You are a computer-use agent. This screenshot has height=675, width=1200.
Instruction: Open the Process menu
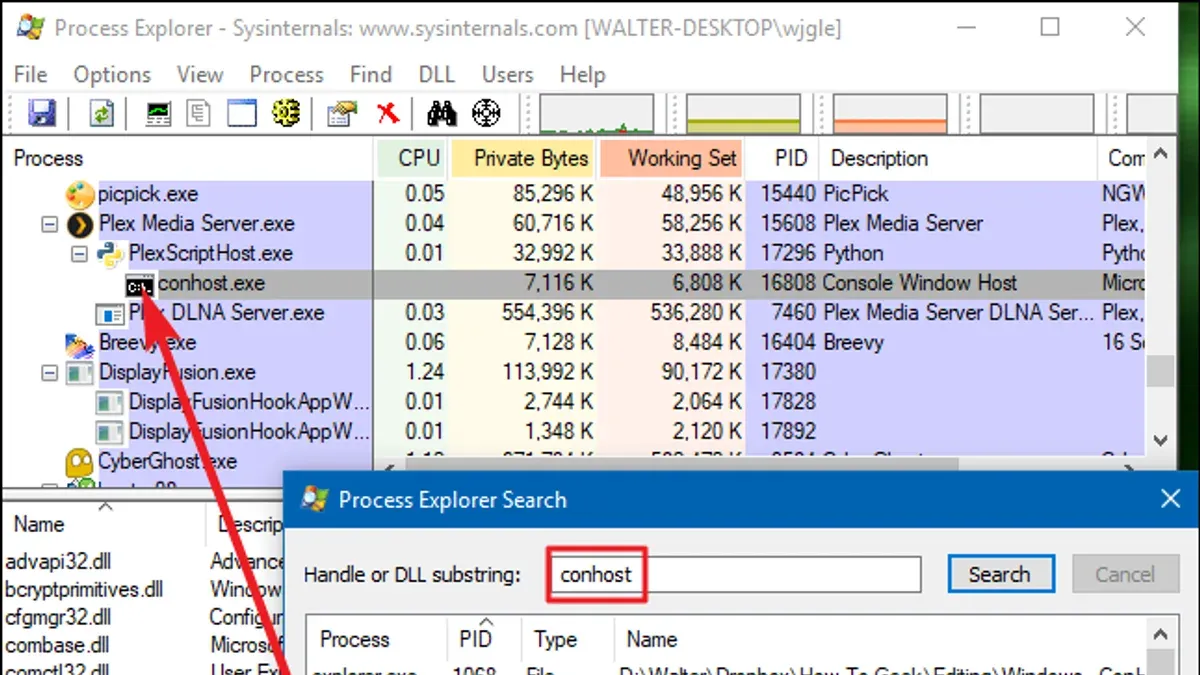click(287, 75)
